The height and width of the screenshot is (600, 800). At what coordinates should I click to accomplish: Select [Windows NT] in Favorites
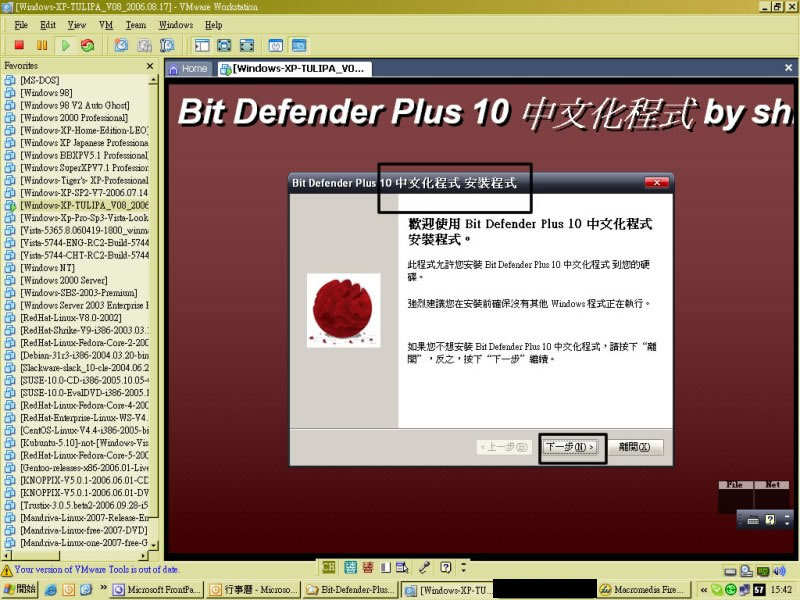[47, 268]
